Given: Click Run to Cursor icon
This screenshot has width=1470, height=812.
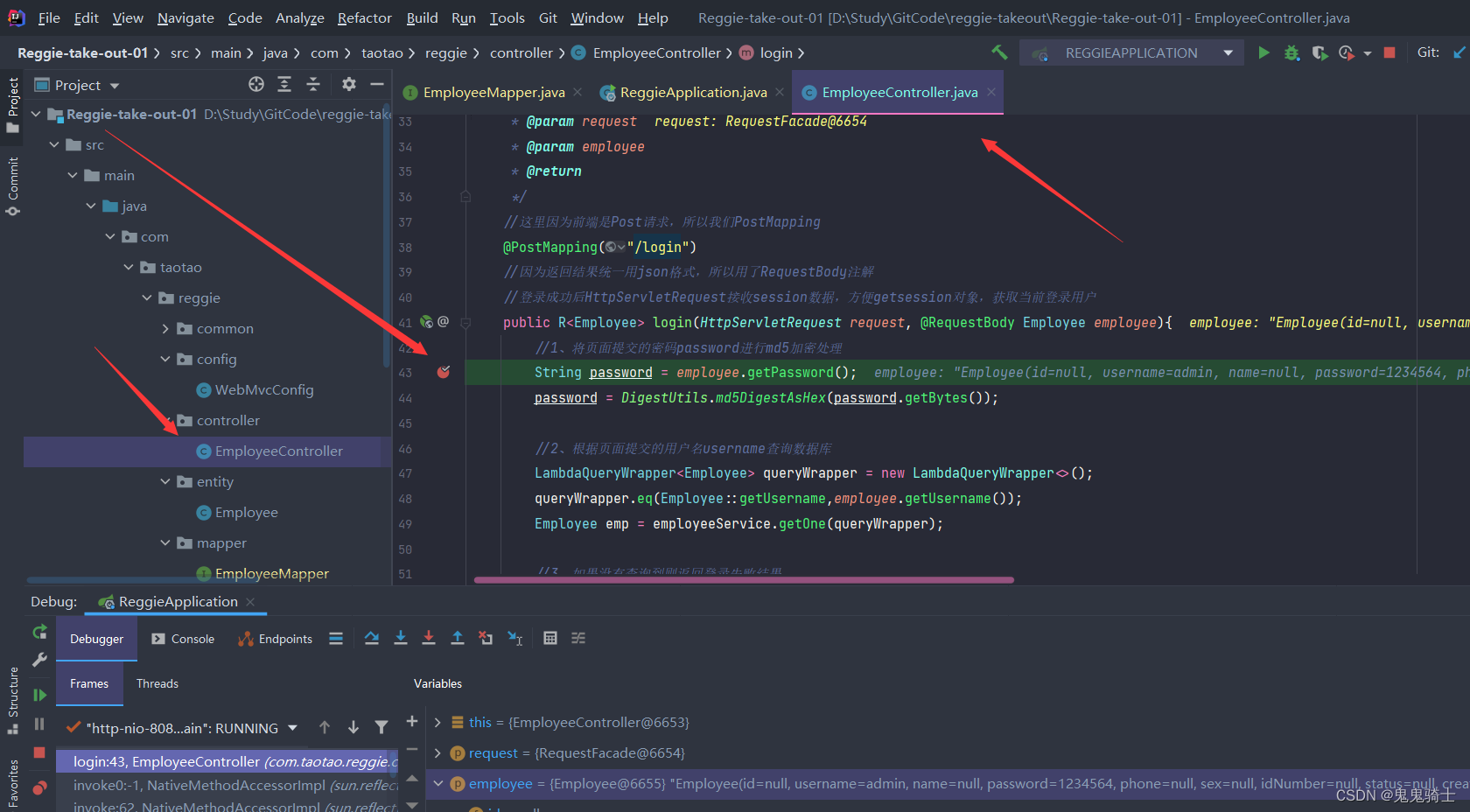Looking at the screenshot, I should pos(515,639).
